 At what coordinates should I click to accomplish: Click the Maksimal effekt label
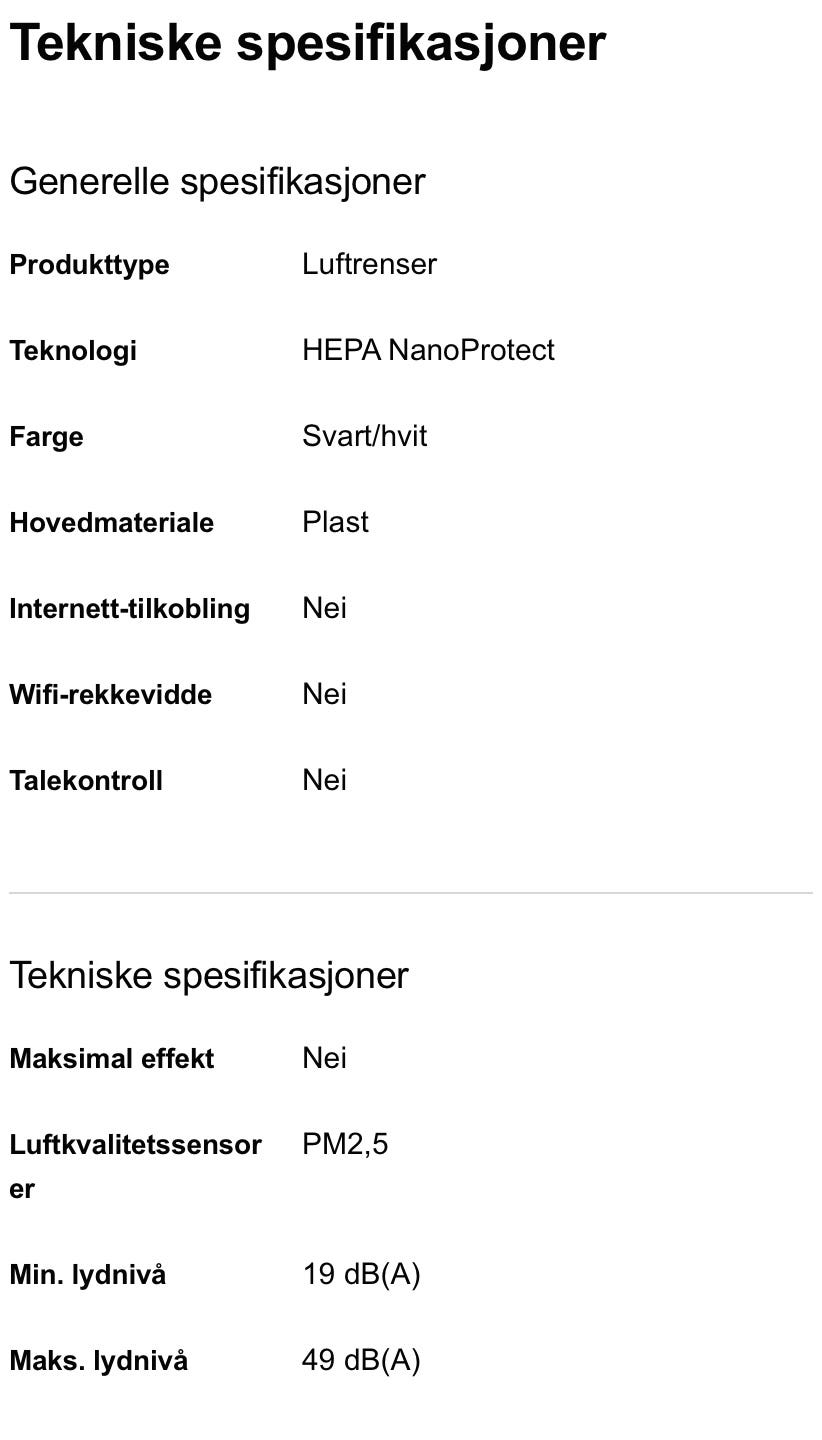pyautogui.click(x=111, y=1059)
